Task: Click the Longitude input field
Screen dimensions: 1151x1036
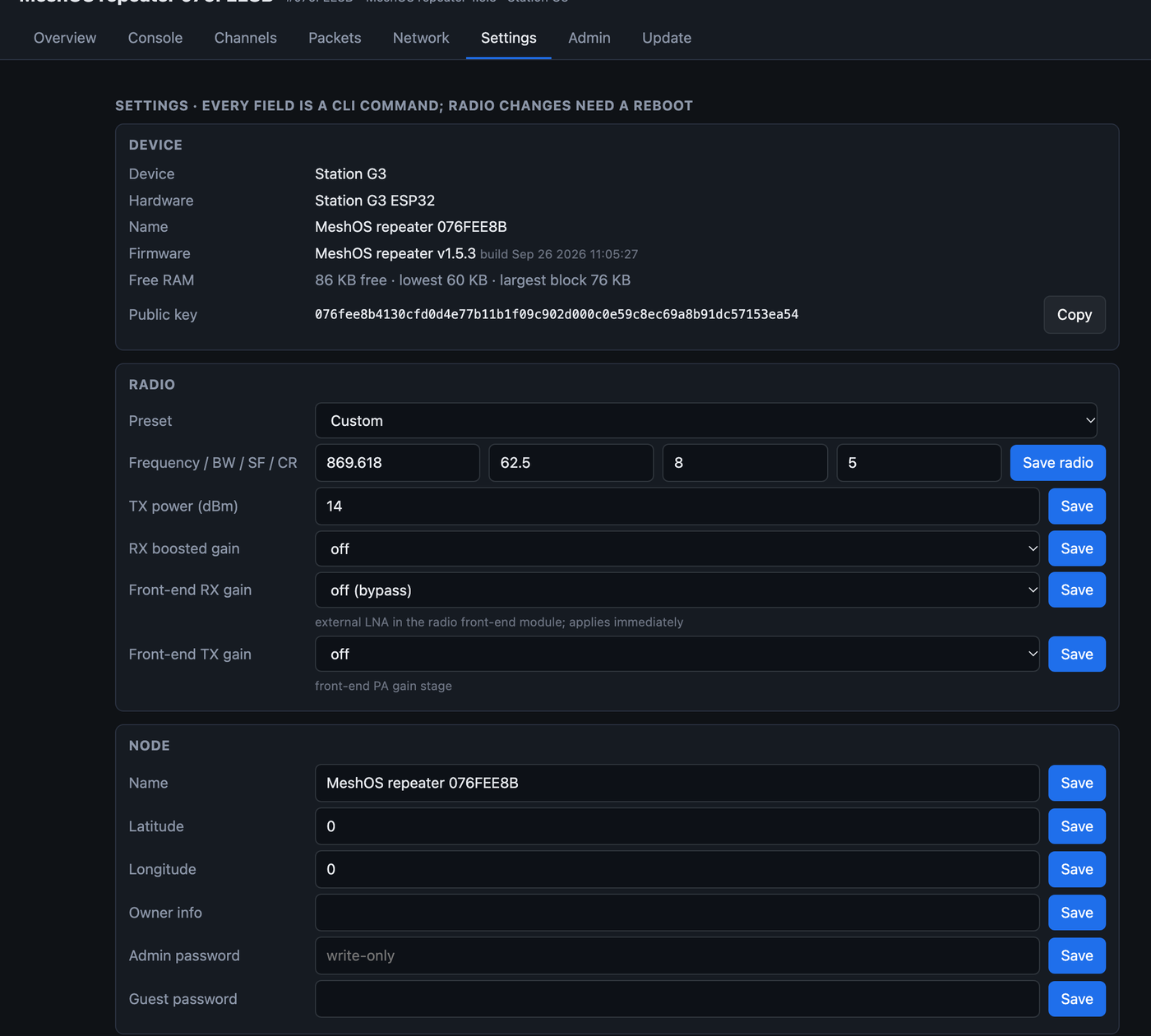Action: (x=677, y=869)
